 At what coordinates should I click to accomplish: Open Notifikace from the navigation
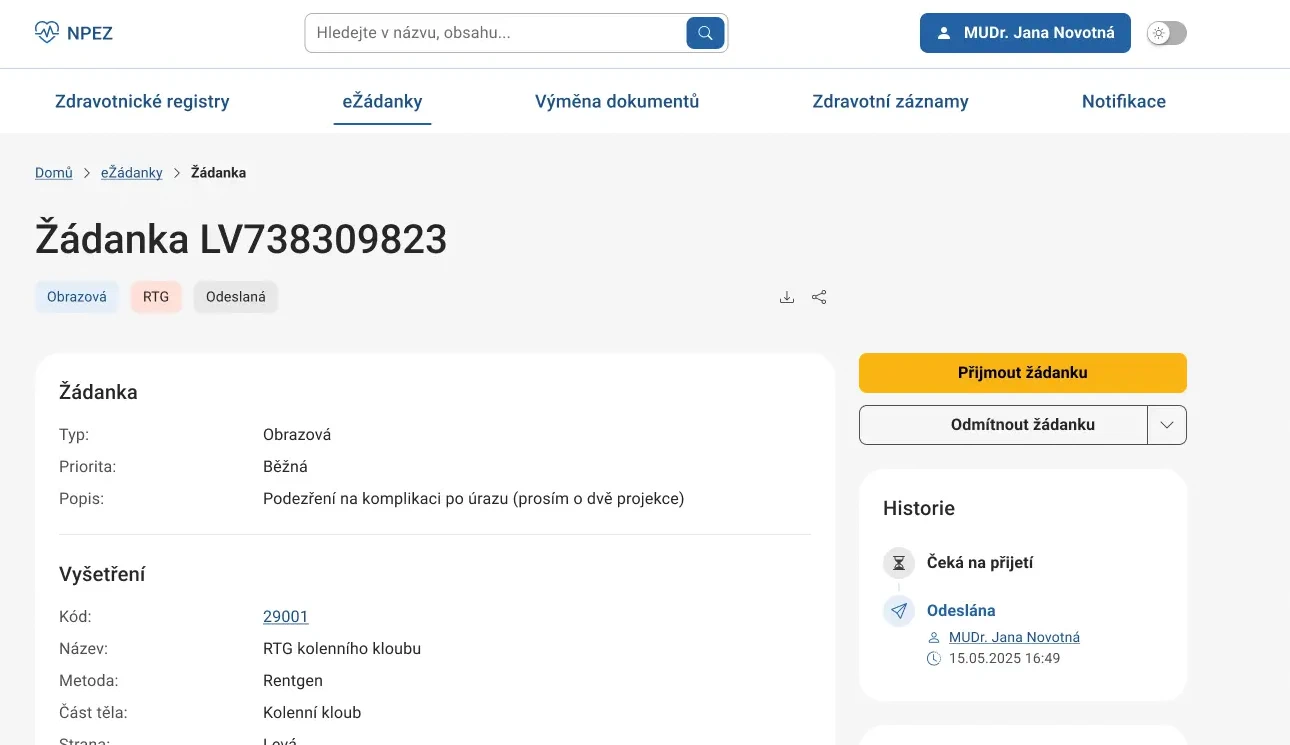click(1124, 101)
